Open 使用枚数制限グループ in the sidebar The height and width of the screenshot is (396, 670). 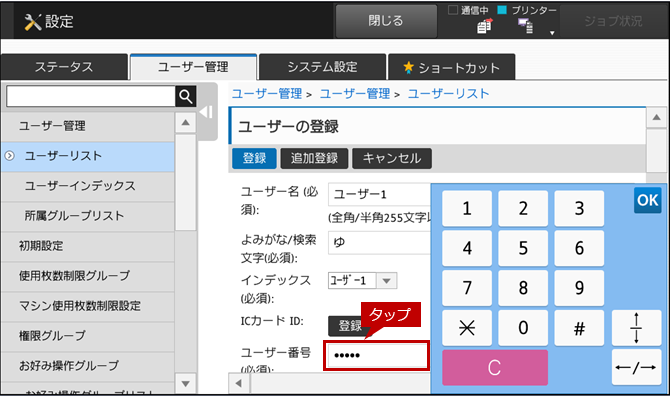[x=88, y=276]
